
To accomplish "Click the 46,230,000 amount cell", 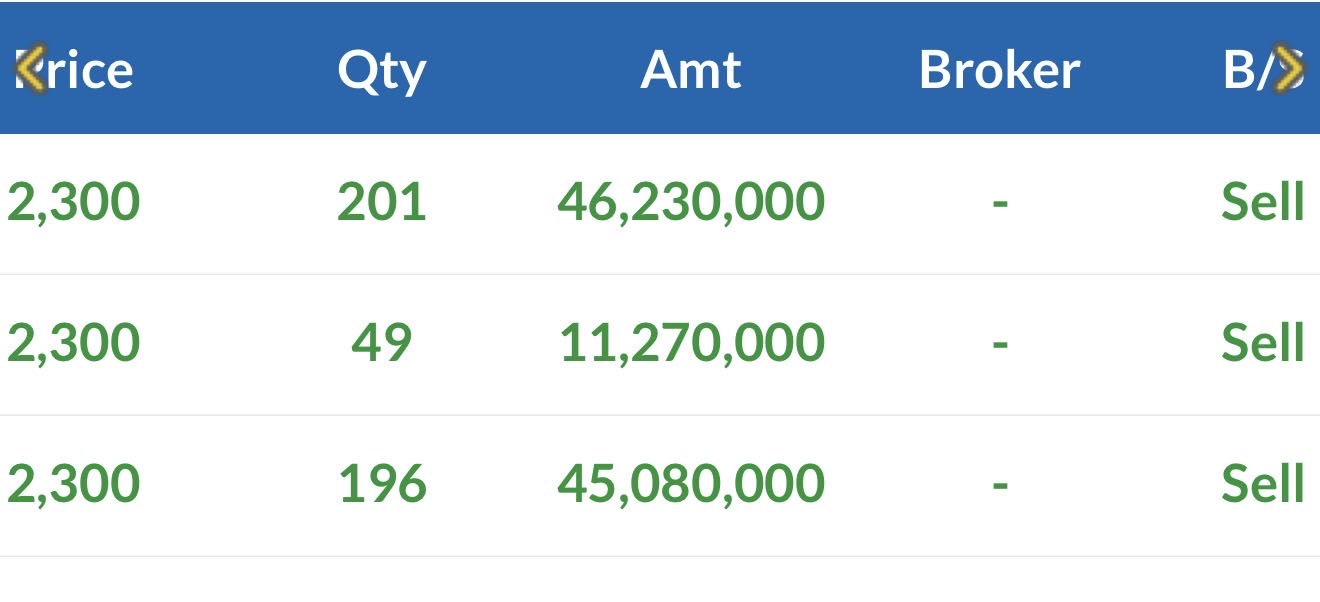I will click(x=691, y=202).
